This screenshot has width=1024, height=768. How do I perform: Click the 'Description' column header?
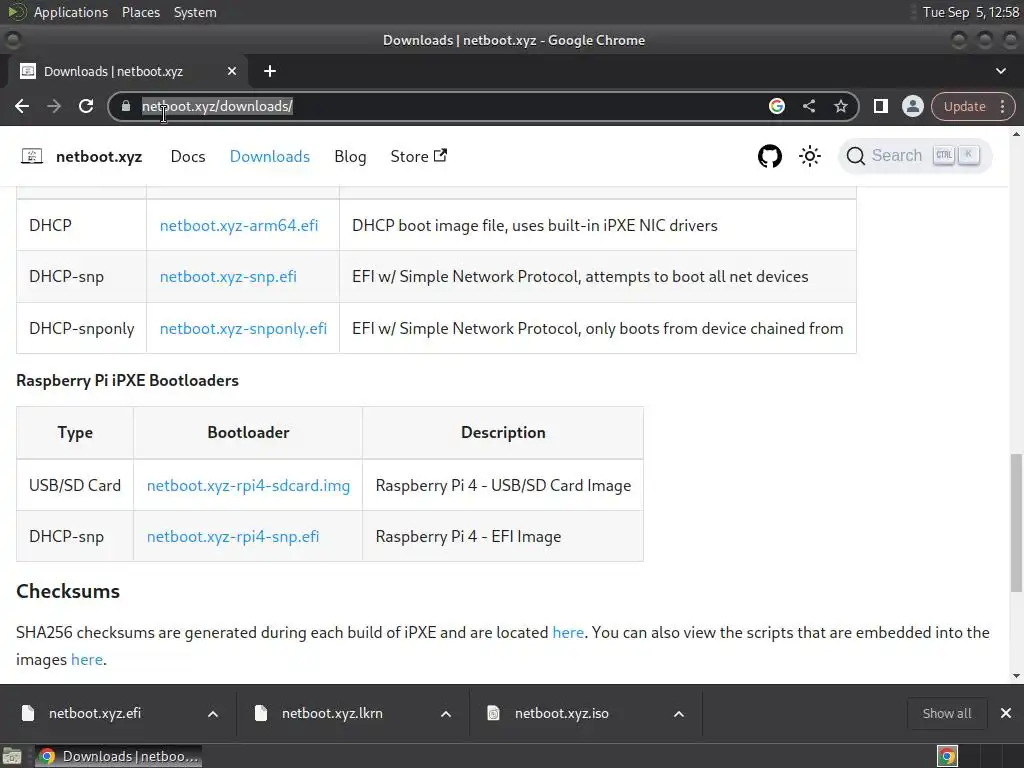pos(503,432)
